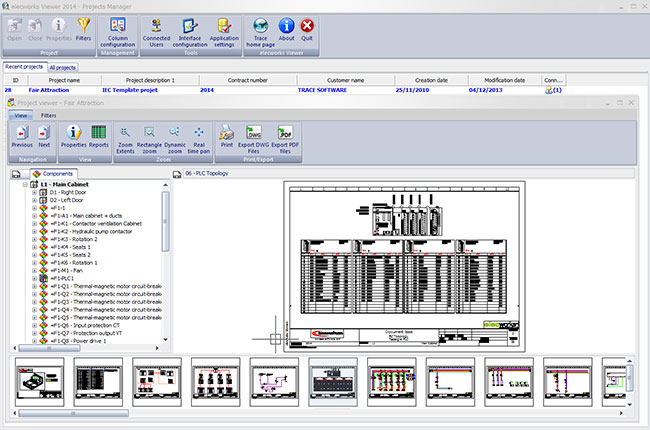Open the Reports icon

pyautogui.click(x=99, y=132)
